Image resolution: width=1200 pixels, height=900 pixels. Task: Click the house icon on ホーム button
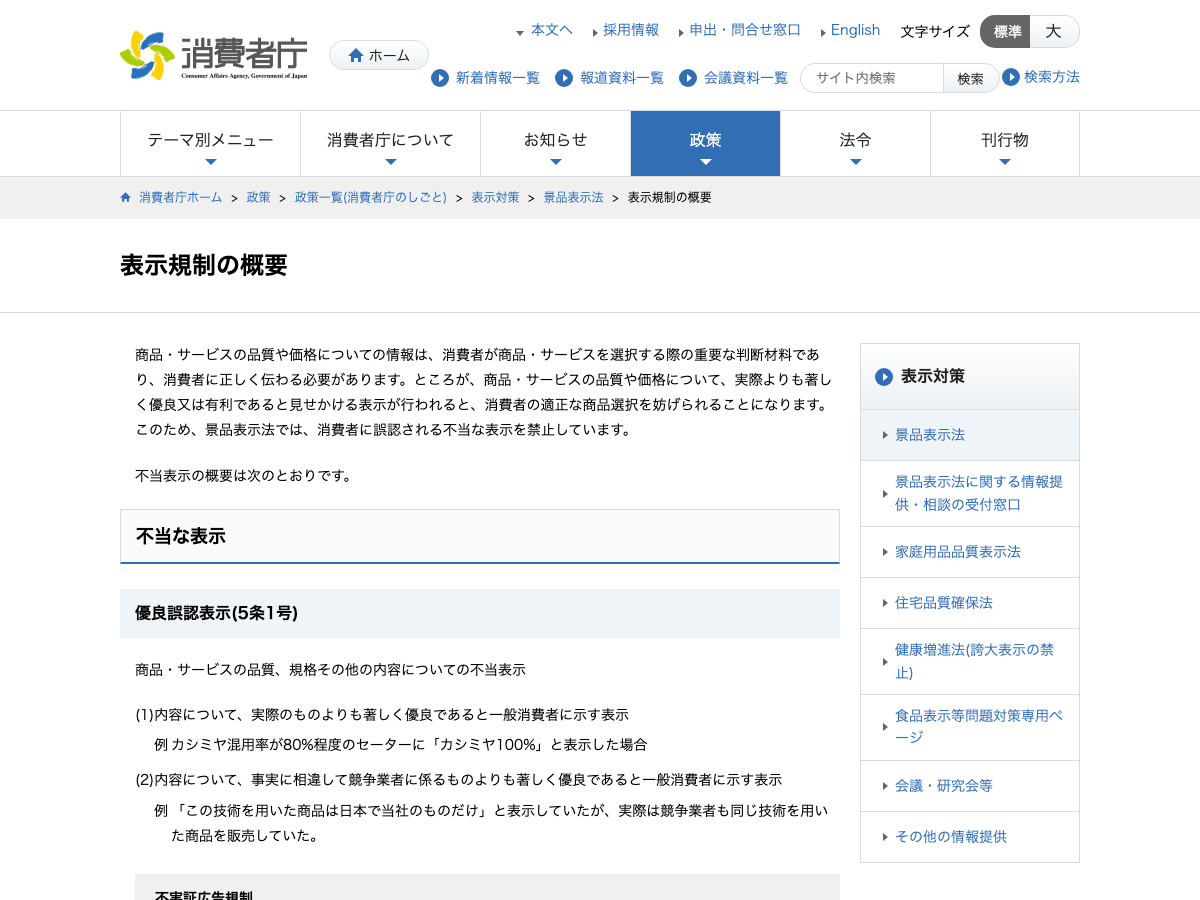pos(355,55)
